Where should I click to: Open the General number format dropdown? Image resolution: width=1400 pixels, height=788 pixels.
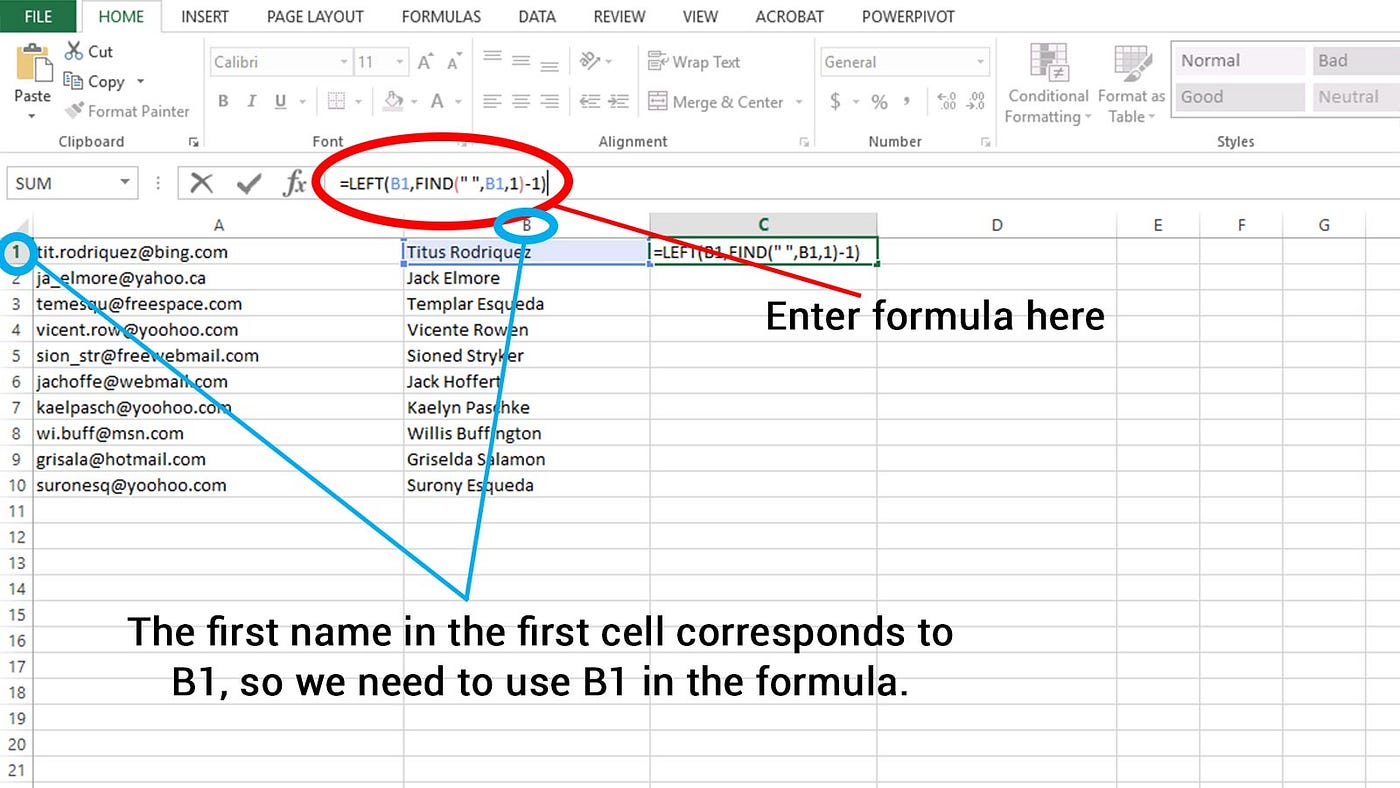click(982, 61)
